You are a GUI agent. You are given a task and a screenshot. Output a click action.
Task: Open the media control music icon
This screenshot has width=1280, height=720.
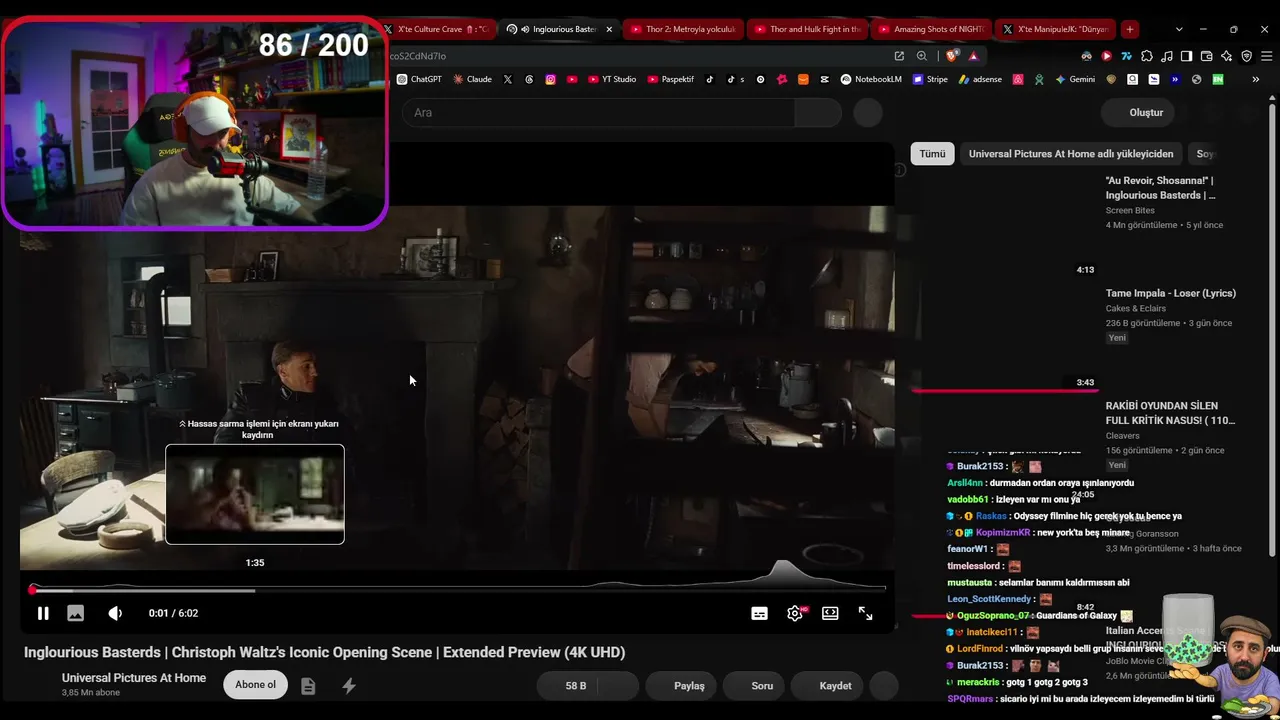(1166, 56)
